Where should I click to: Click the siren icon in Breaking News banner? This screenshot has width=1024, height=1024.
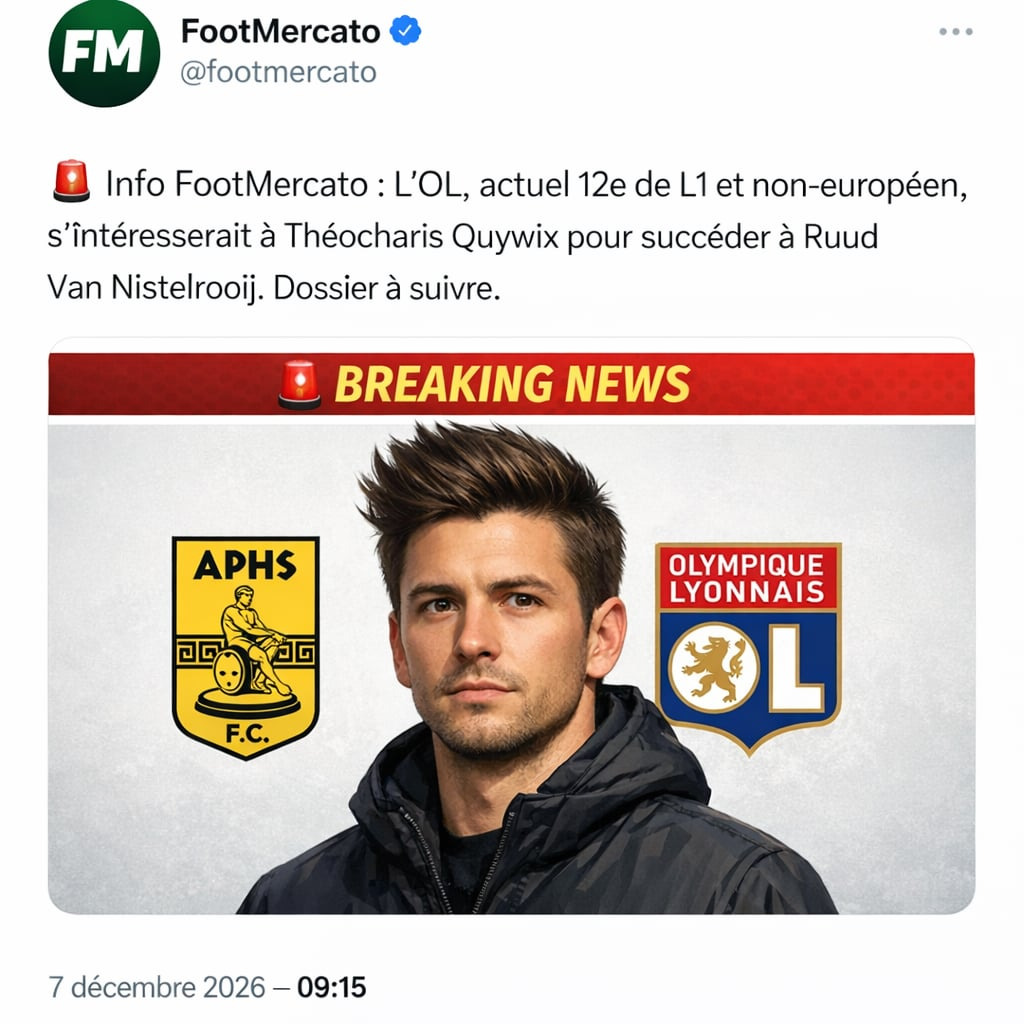click(x=299, y=384)
